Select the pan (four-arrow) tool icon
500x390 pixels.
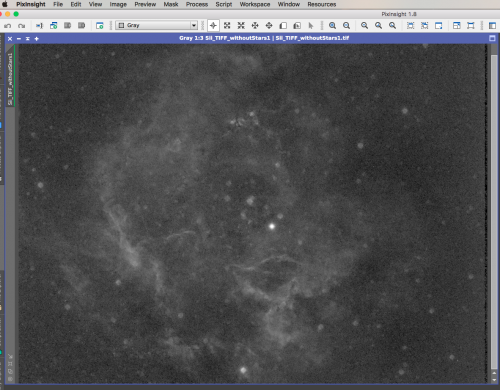pyautogui.click(x=255, y=25)
